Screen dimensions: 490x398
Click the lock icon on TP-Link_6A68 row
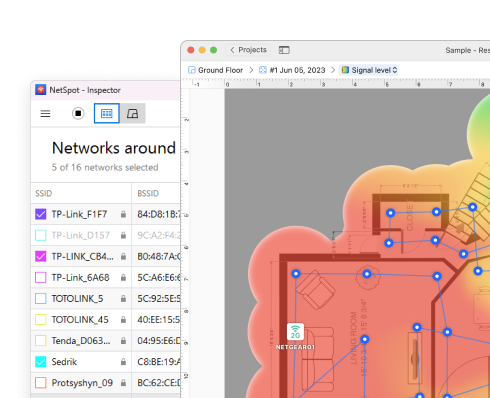pos(123,277)
